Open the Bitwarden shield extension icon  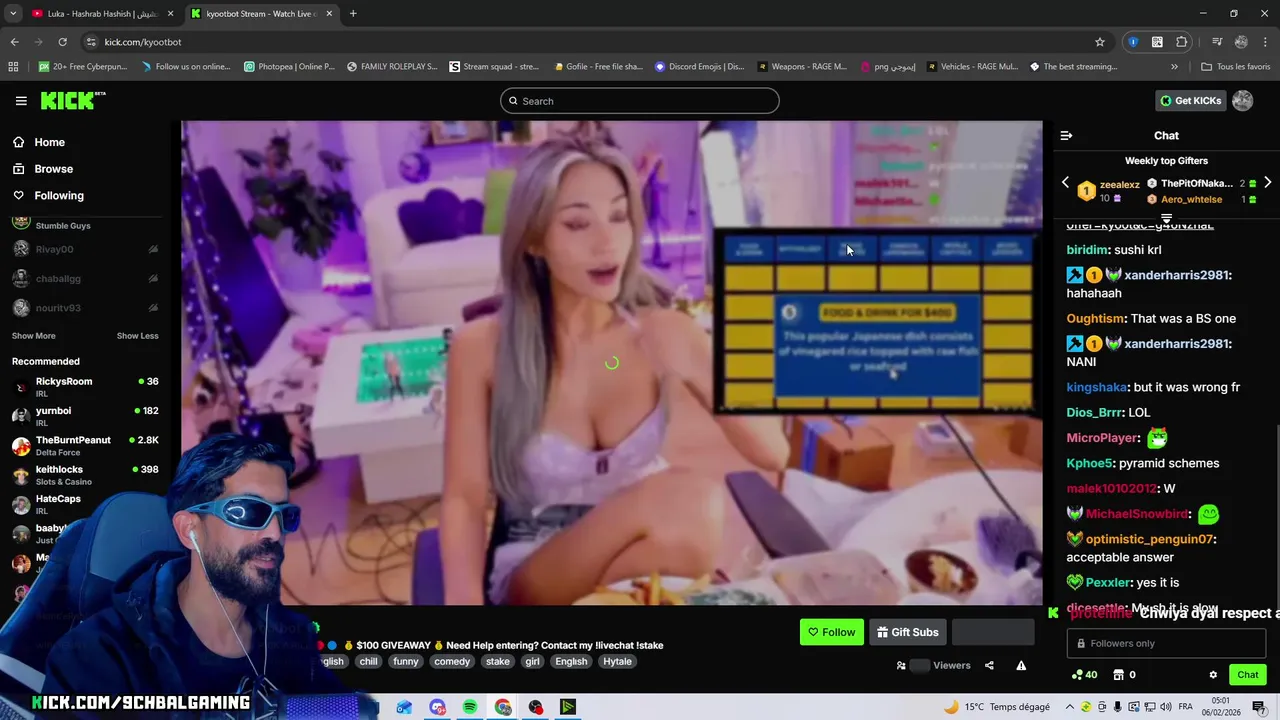(1133, 42)
